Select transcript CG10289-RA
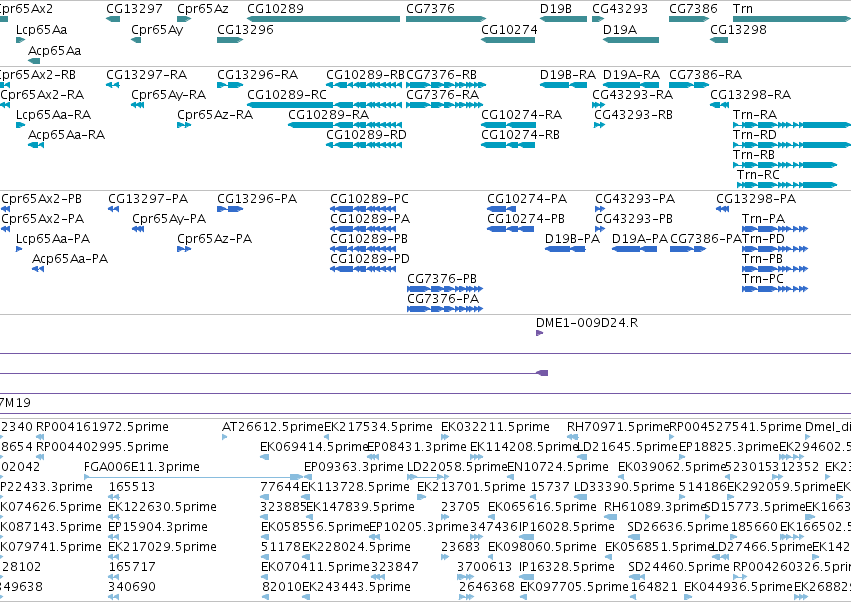The image size is (851, 602). [x=345, y=125]
